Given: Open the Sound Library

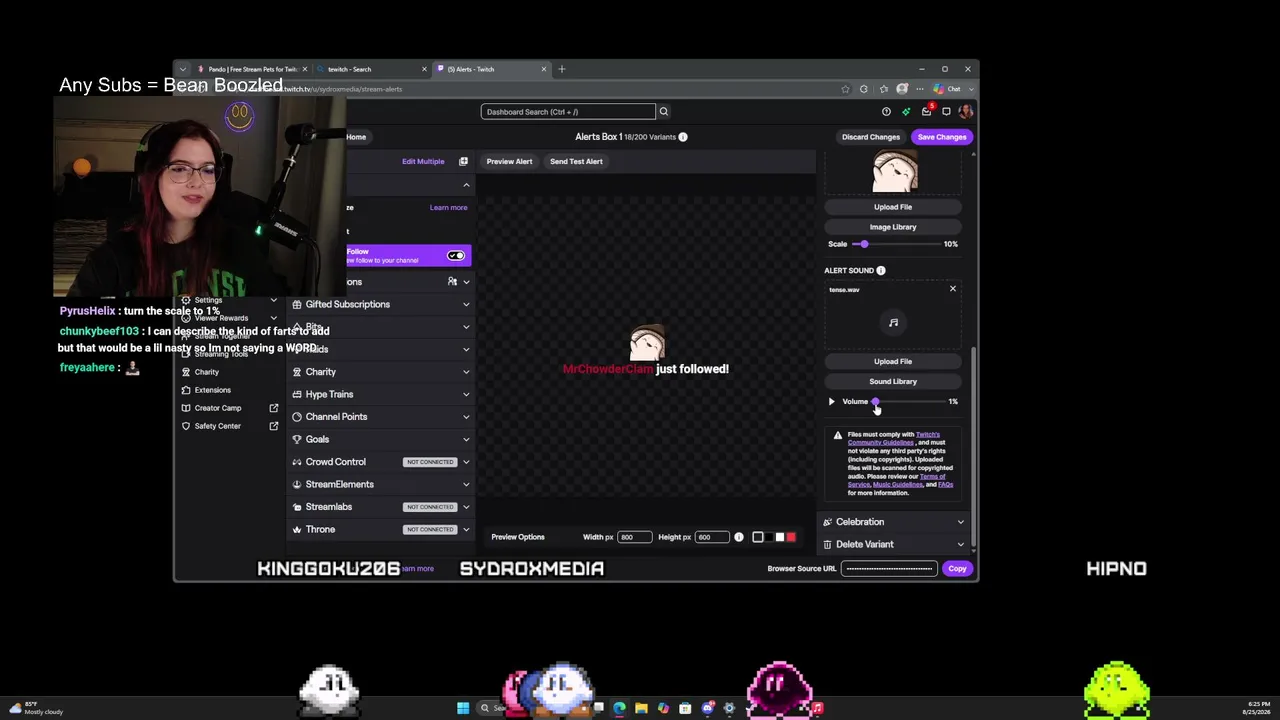Looking at the screenshot, I should 893,381.
